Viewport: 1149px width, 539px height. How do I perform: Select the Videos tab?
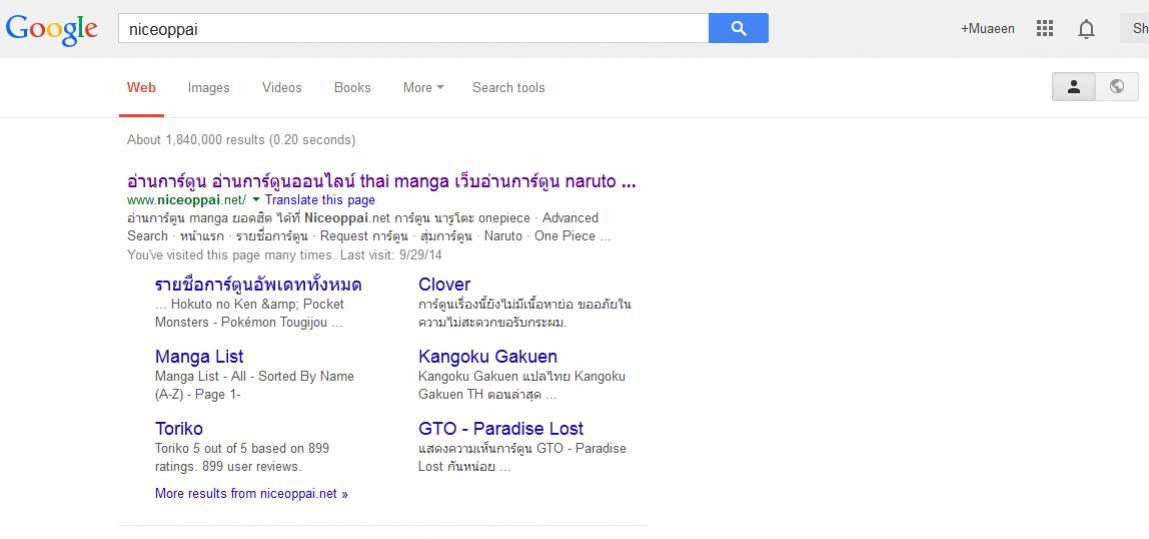tap(282, 88)
